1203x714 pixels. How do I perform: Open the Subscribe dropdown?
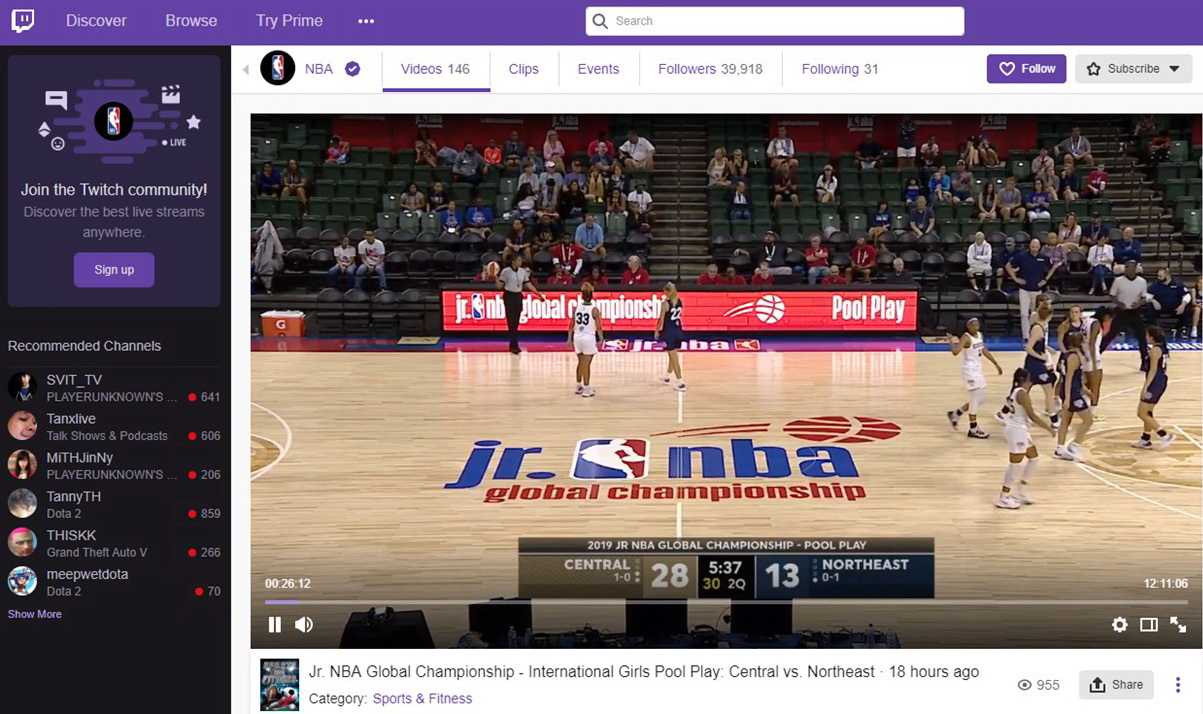tap(1133, 69)
